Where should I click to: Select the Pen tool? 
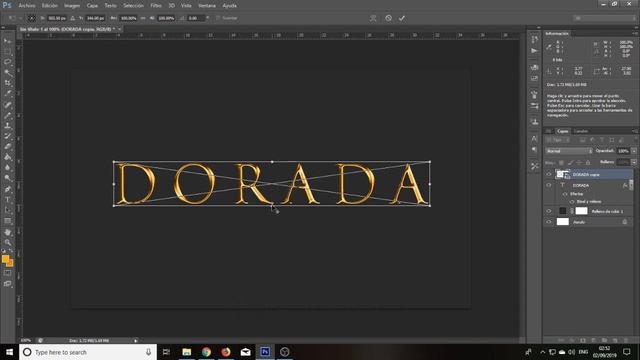pyautogui.click(x=7, y=189)
